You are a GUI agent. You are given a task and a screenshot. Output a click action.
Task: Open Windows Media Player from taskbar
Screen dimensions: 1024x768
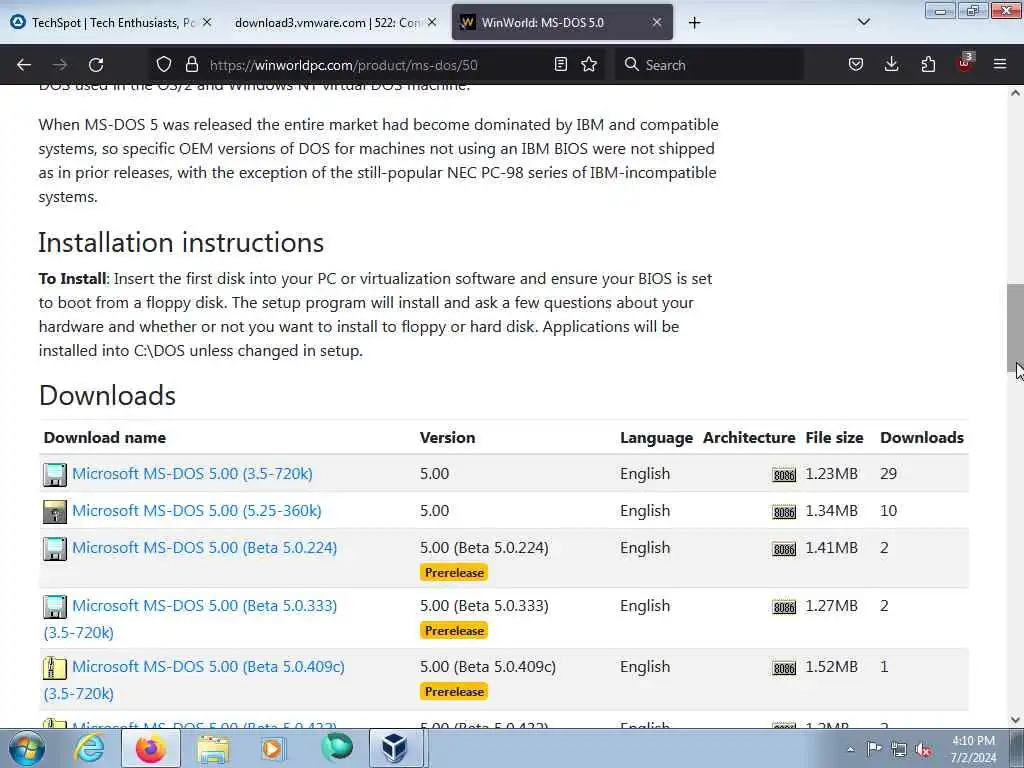tap(273, 748)
